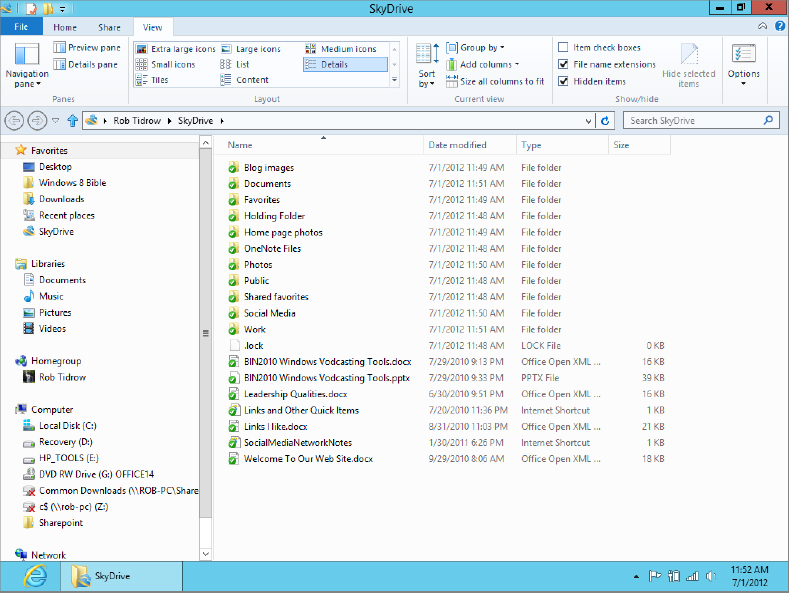Select Large icons layout
Screen dimensions: 789x593
pos(251,49)
